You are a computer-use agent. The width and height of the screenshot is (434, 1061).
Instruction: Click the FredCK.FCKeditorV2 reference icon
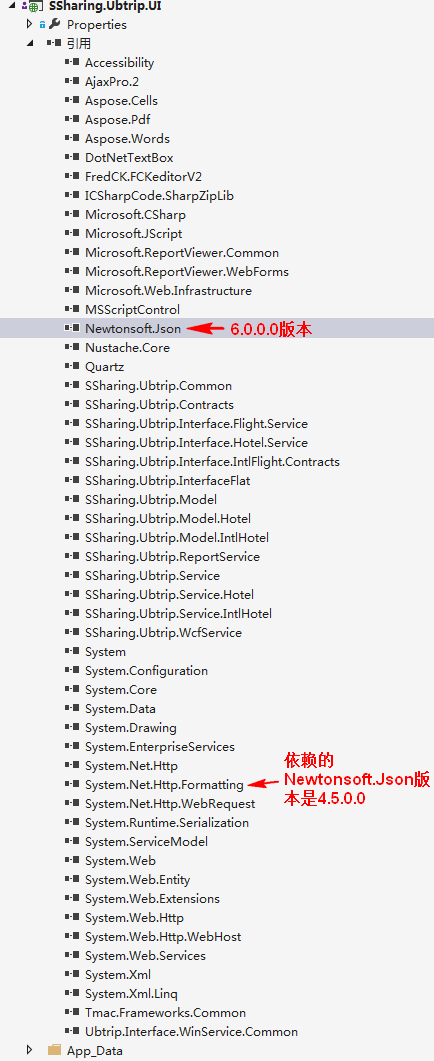[72, 177]
